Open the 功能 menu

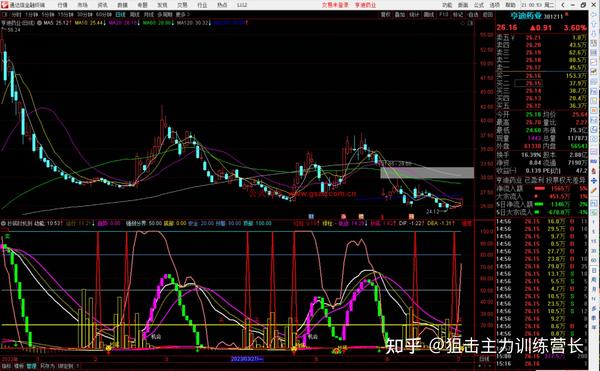pyautogui.click(x=447, y=5)
